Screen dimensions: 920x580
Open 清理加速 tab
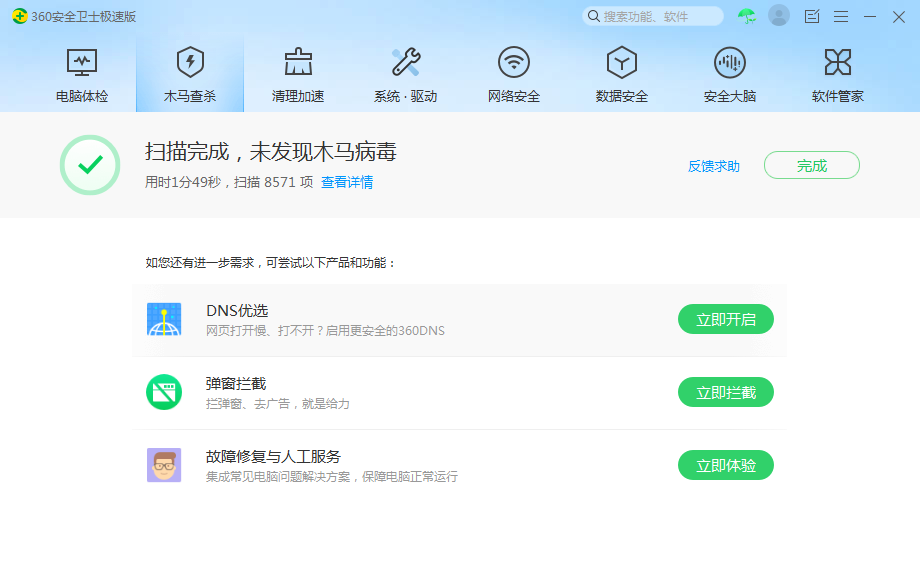pos(298,75)
